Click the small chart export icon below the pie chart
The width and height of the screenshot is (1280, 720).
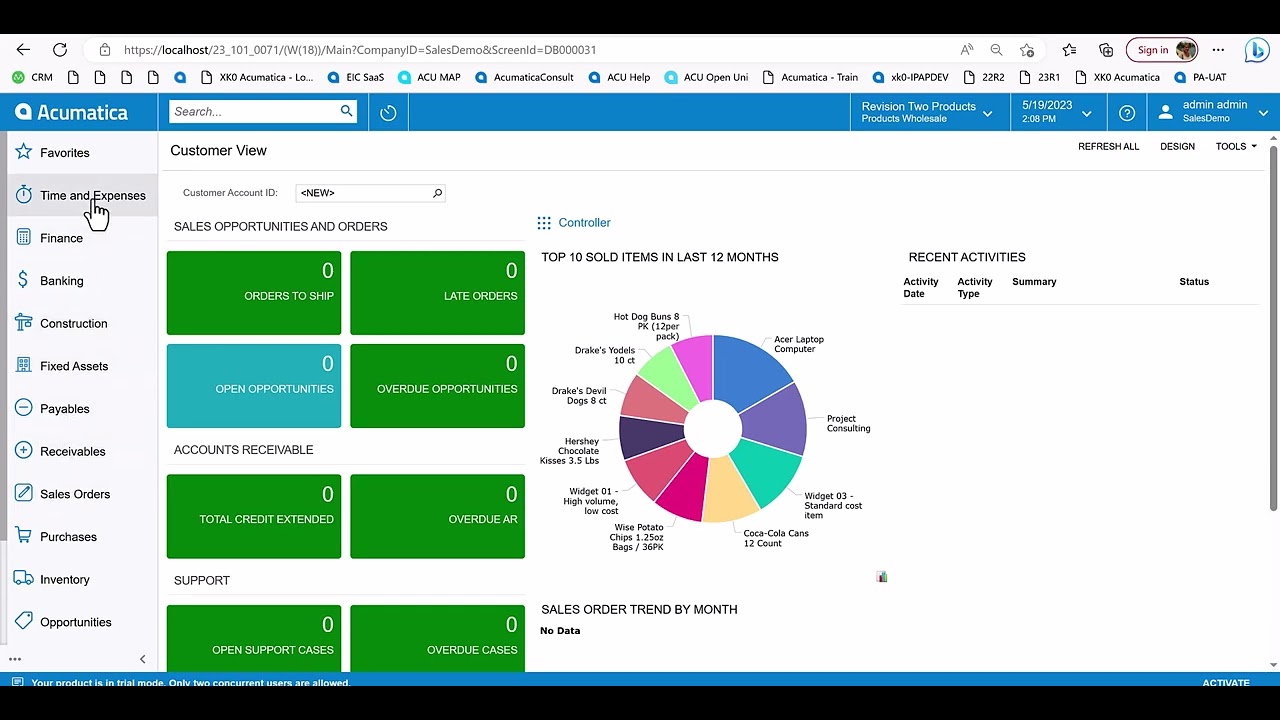(x=882, y=577)
